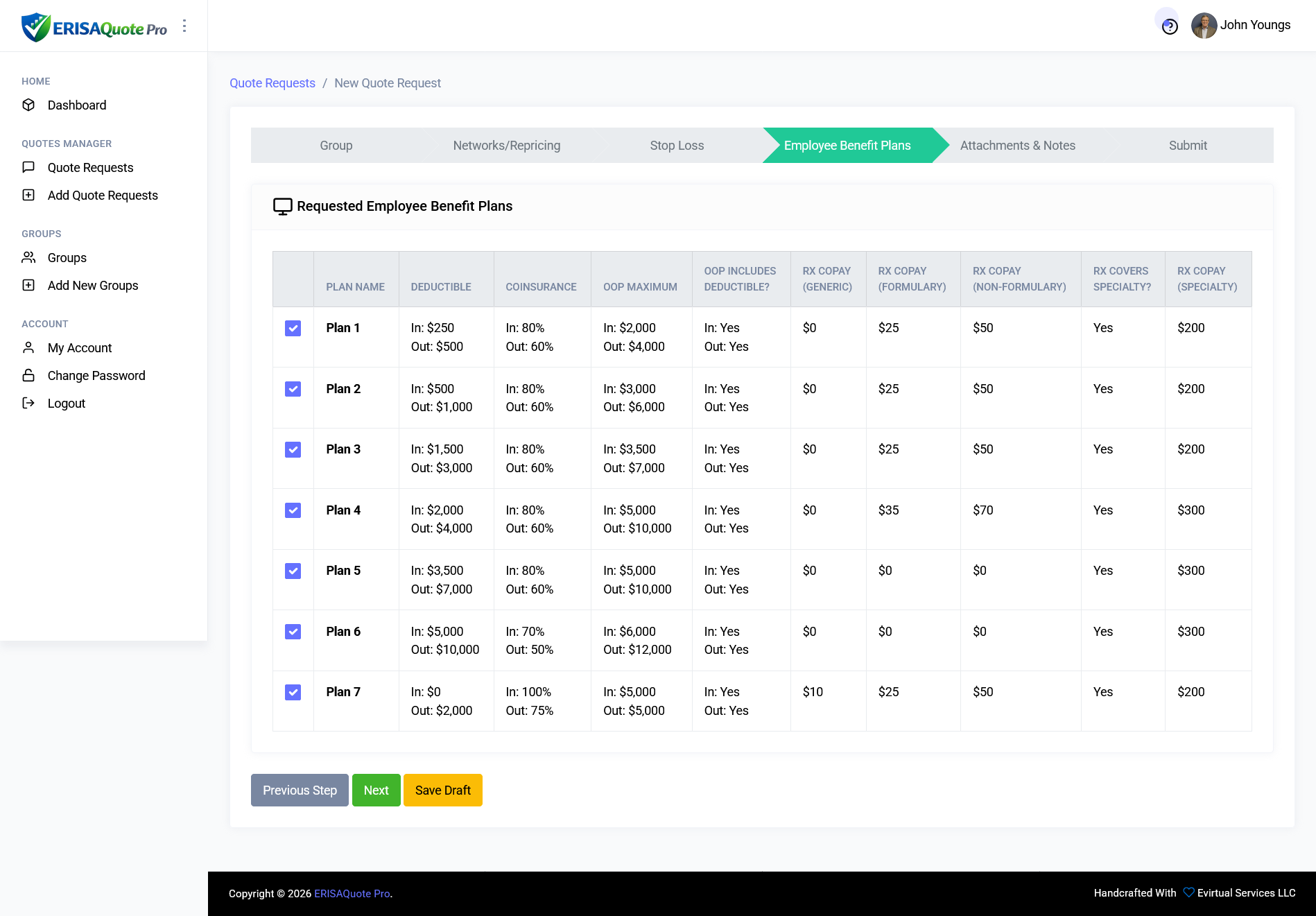Screen dimensions: 1316x916
Task: Click the Change Password lock icon
Action: 28,375
